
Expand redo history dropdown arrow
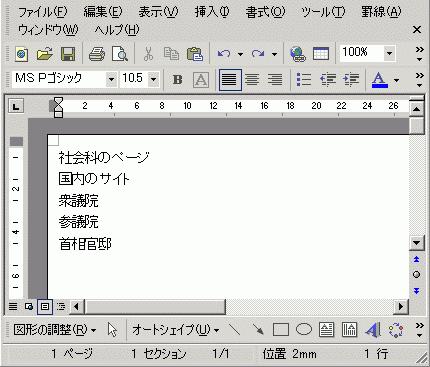[x=274, y=54]
